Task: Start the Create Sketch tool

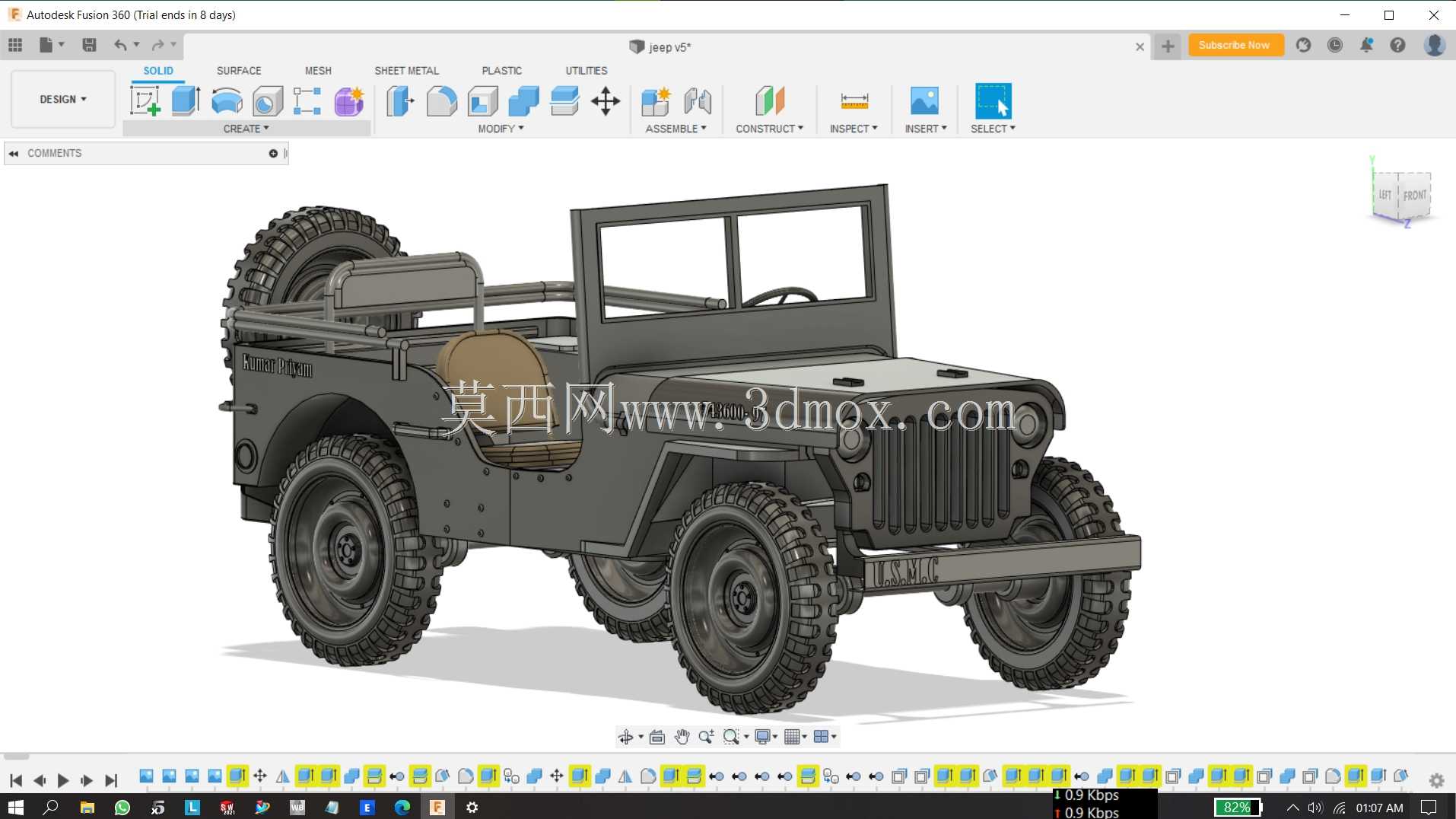Action: point(145,100)
